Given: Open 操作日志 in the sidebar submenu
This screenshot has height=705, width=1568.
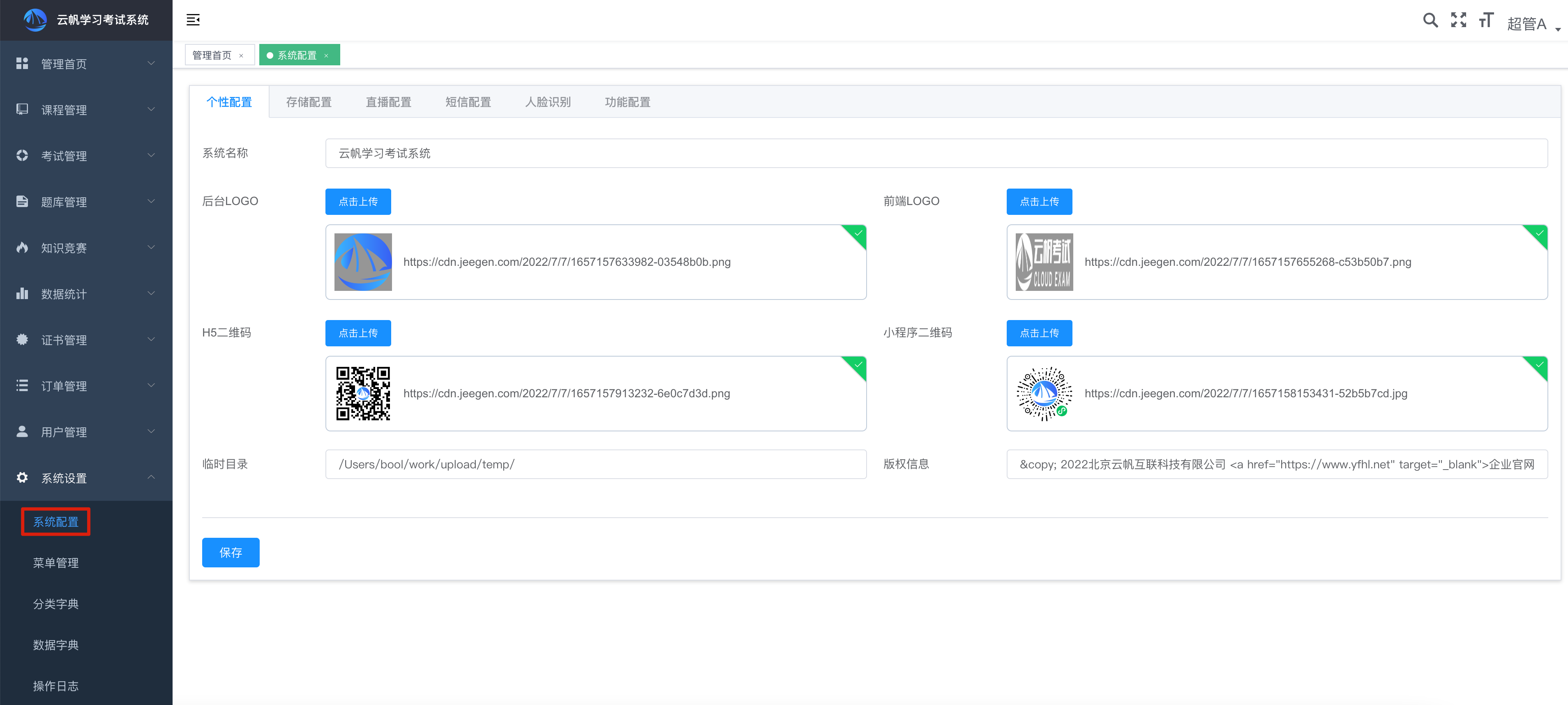Looking at the screenshot, I should point(55,686).
